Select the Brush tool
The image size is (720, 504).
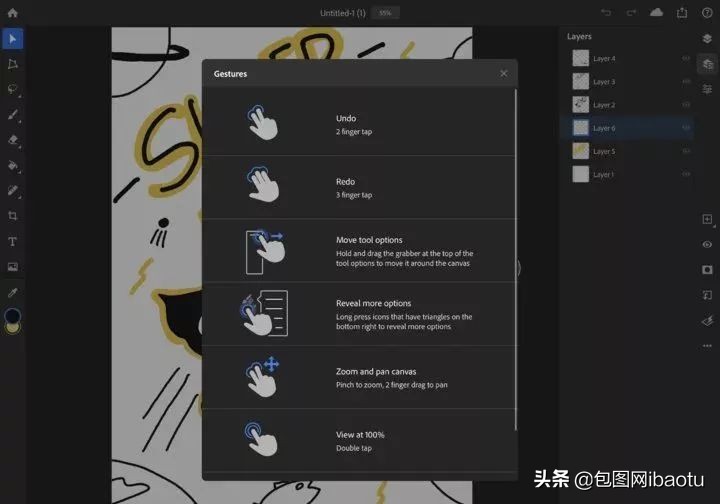(12, 115)
